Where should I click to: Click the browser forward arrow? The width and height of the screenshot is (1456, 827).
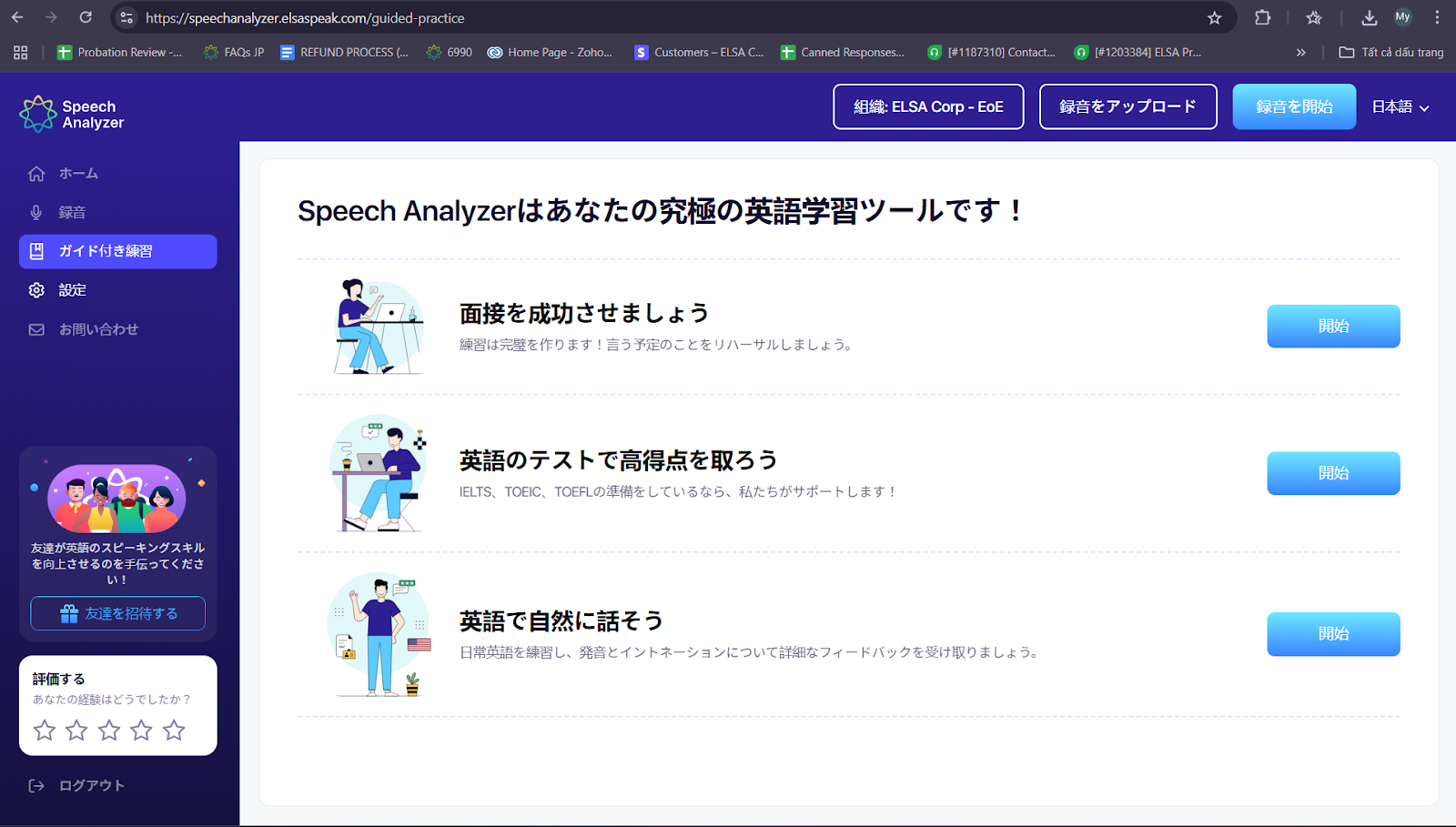coord(51,17)
